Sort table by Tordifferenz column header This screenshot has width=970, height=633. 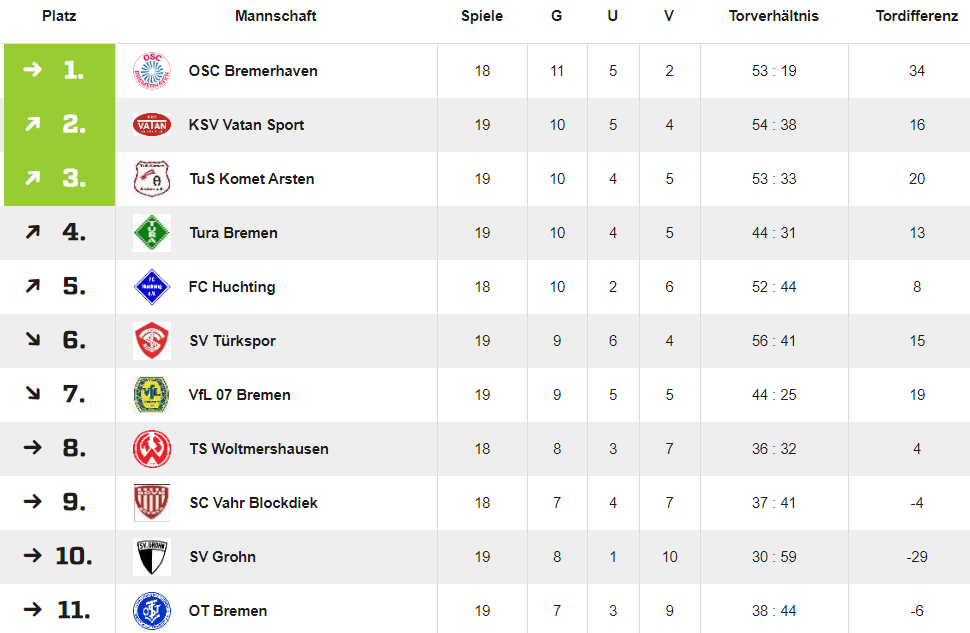point(917,16)
